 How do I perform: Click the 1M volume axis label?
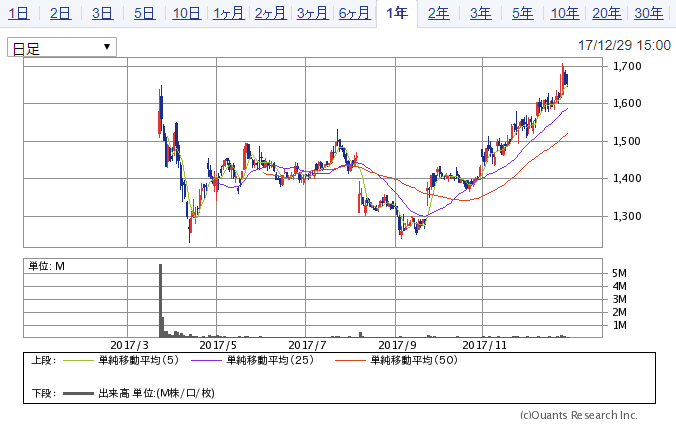pos(620,325)
